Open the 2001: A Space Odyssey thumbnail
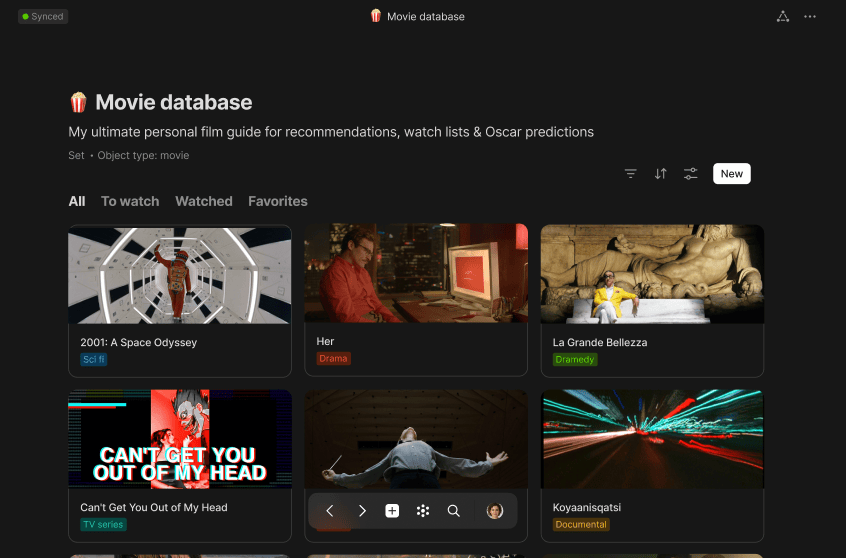This screenshot has height=558, width=846. click(180, 275)
